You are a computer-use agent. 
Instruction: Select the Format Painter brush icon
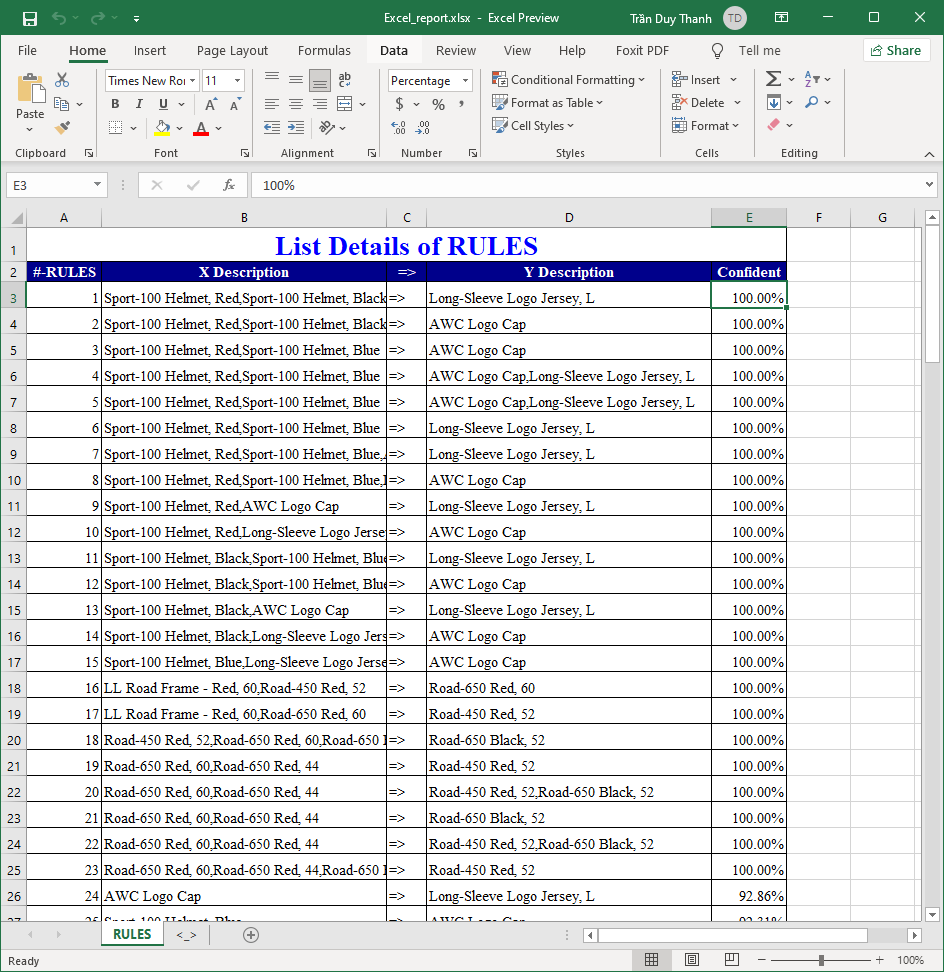(x=62, y=128)
